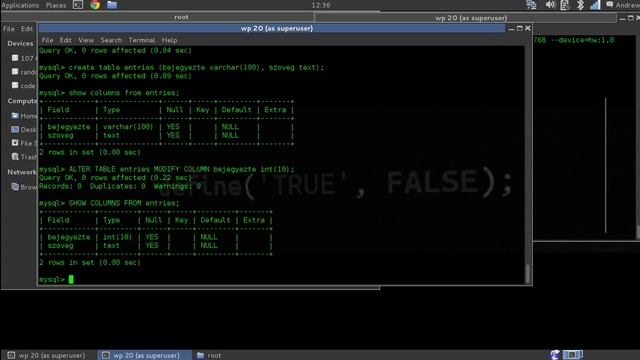This screenshot has width=640, height=360.
Task: Switch to first wp 20 taskbar entry
Action: (48, 355)
